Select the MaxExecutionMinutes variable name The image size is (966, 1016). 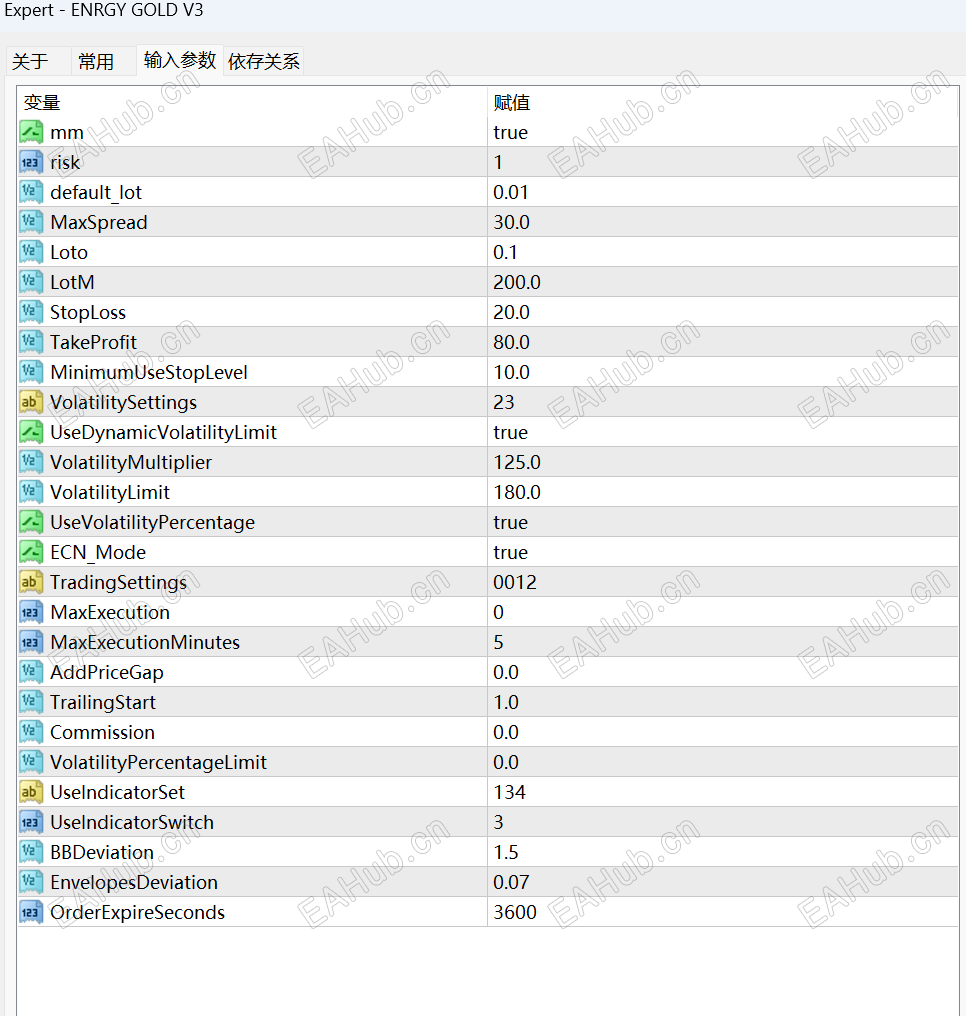145,642
